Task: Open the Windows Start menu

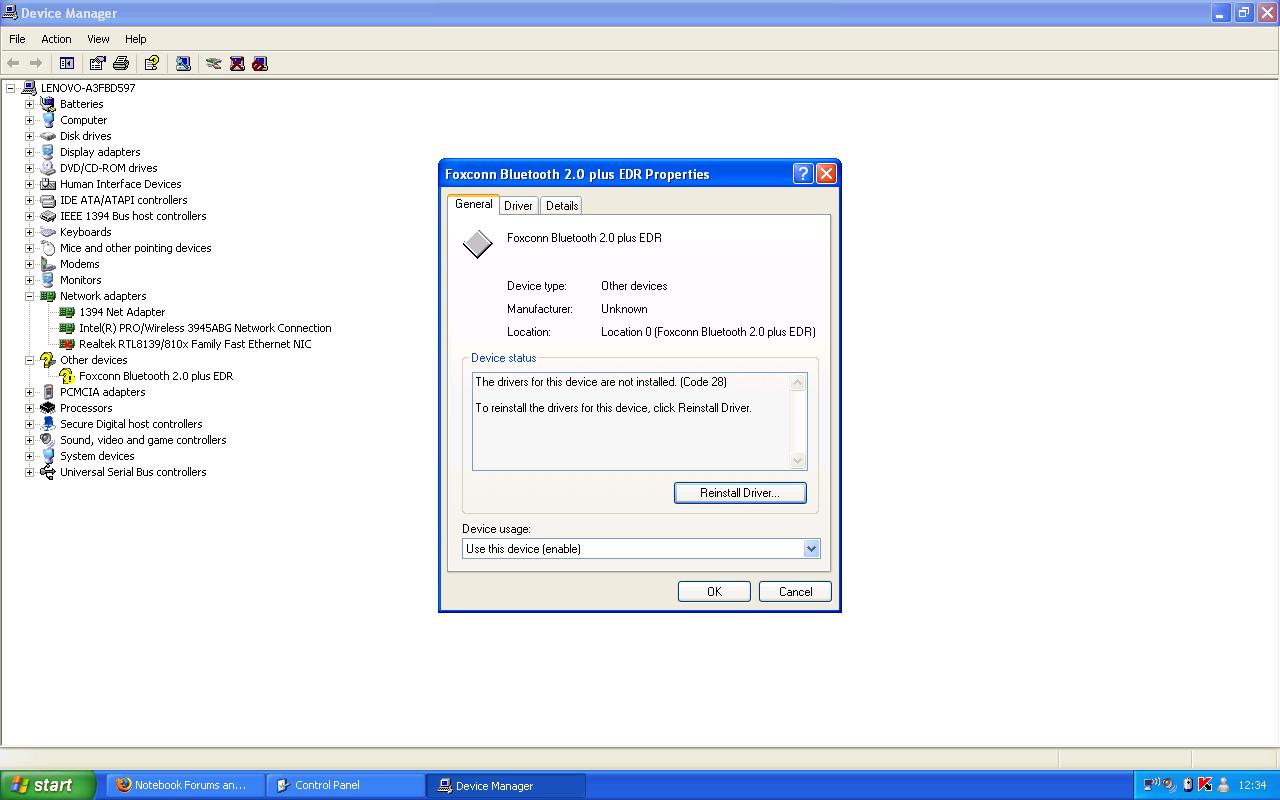Action: click(48, 785)
